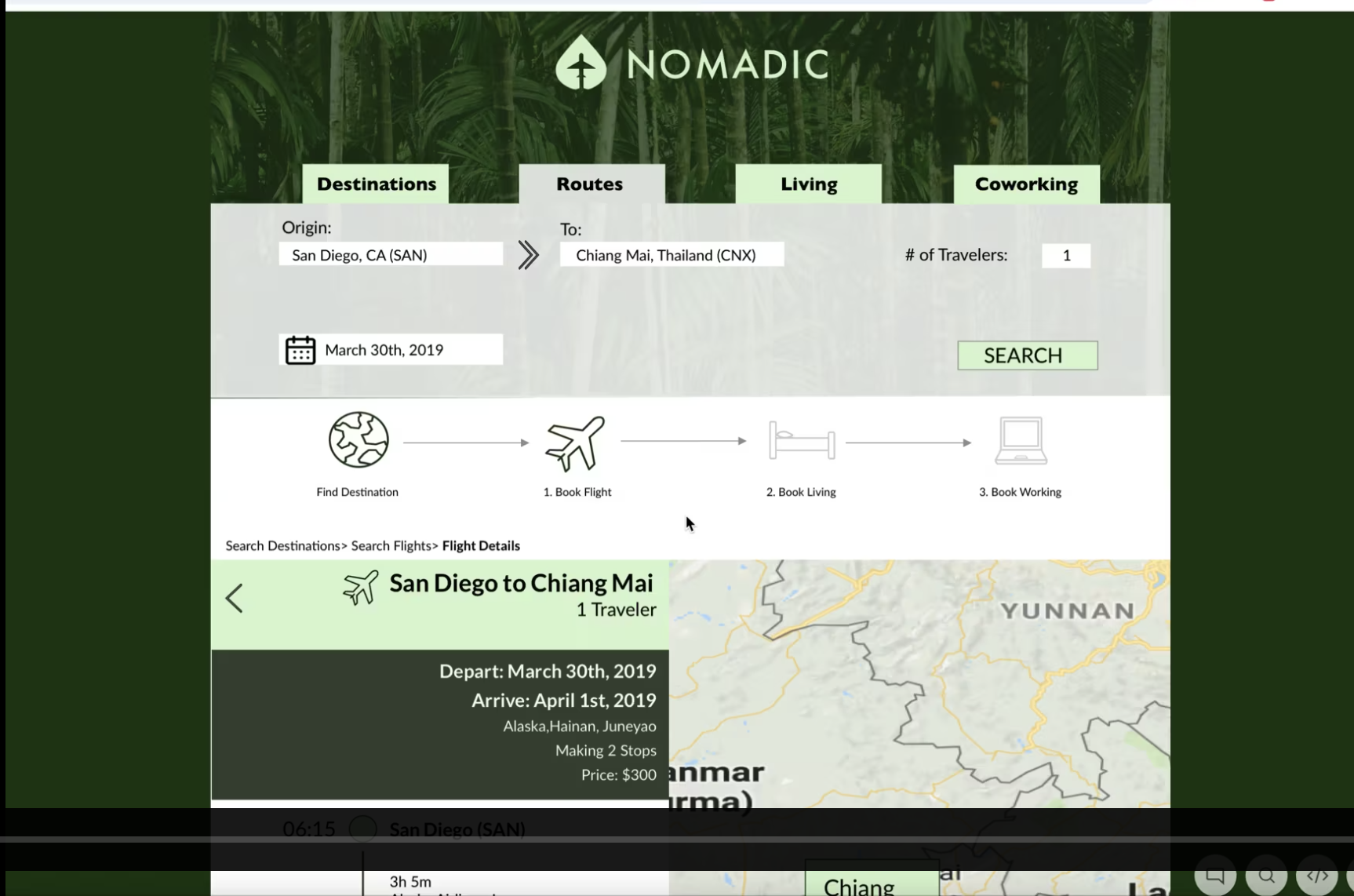Click the Alaska, Hainan, Juneyao airlines text
The image size is (1354, 896).
click(580, 727)
